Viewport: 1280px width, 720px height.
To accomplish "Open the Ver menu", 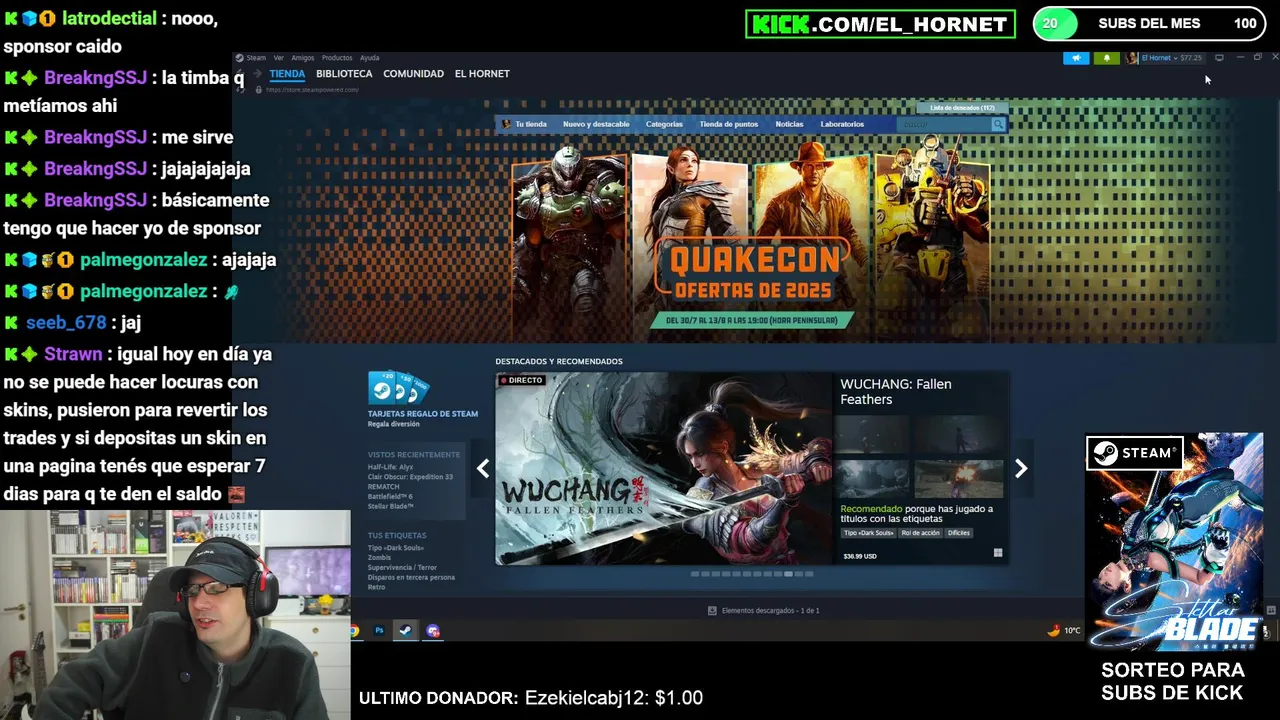I will coord(279,58).
